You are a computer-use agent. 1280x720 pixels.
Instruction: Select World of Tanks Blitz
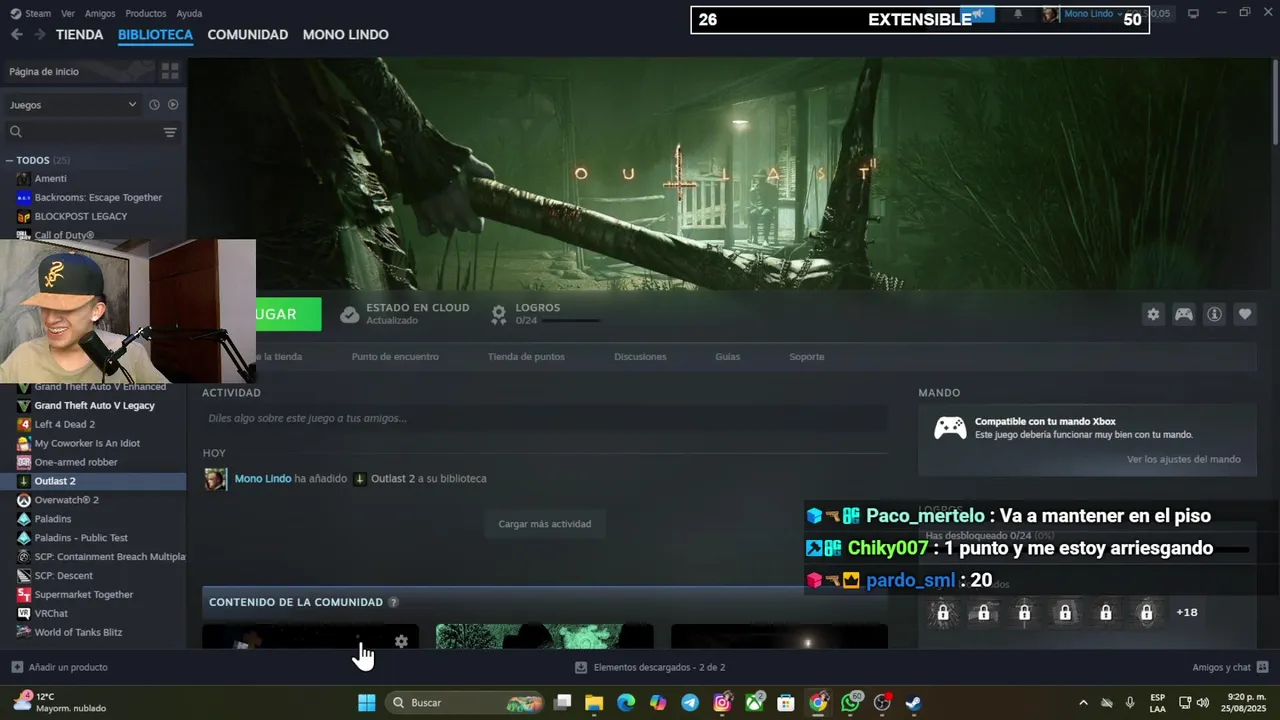pyautogui.click(x=78, y=632)
